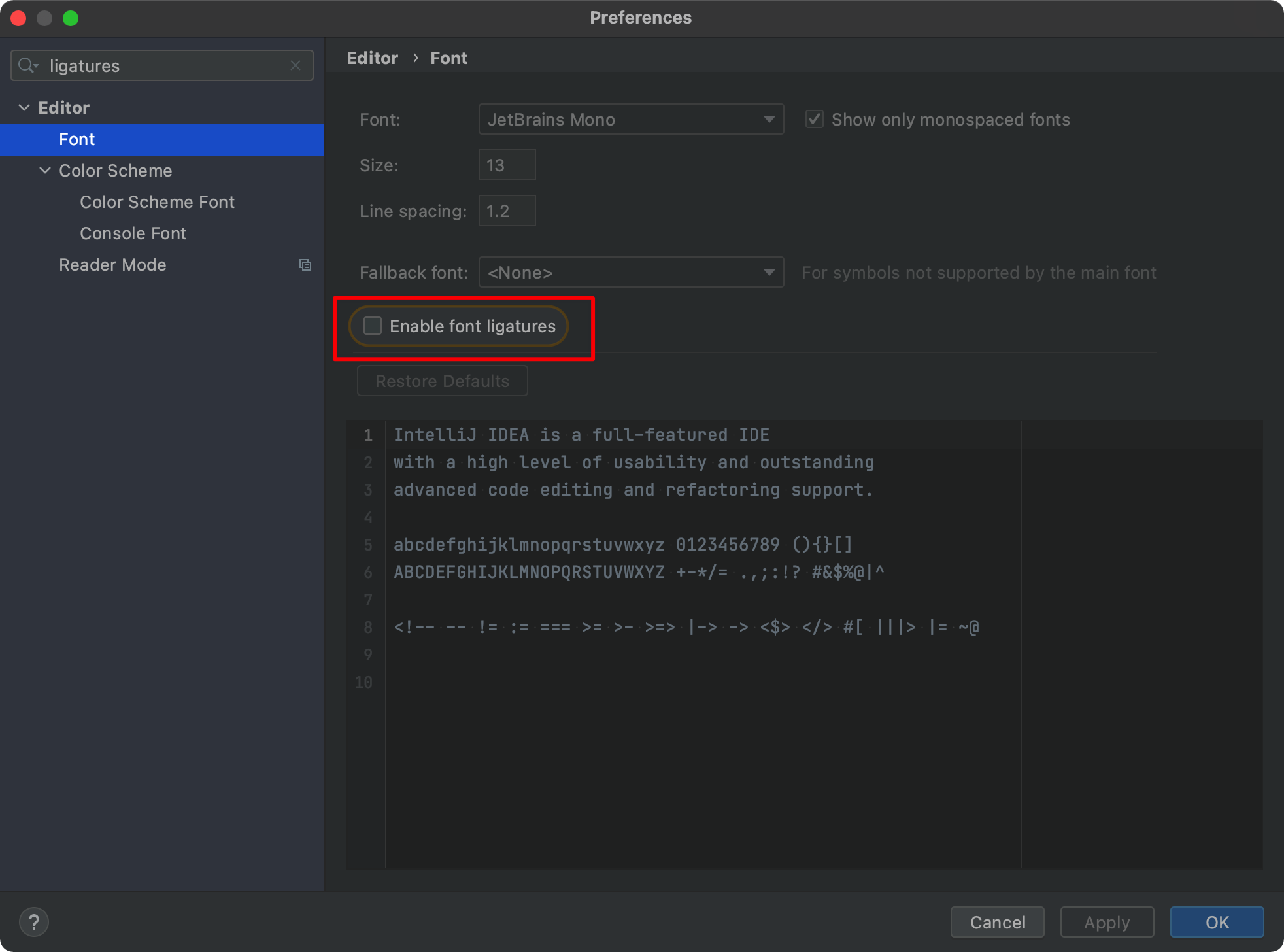The image size is (1284, 952).
Task: Click preview line 'IntelliJ IDEA is a full-featured IDE'
Action: 581,435
